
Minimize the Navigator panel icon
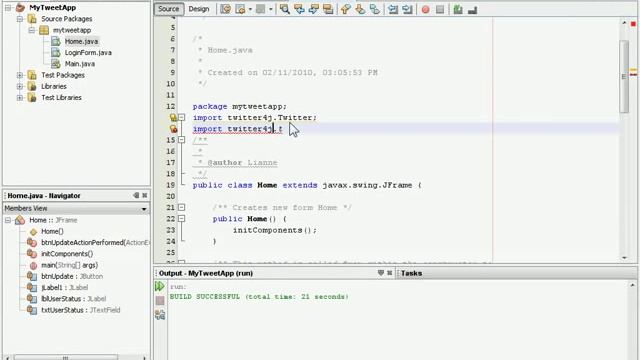point(136,195)
